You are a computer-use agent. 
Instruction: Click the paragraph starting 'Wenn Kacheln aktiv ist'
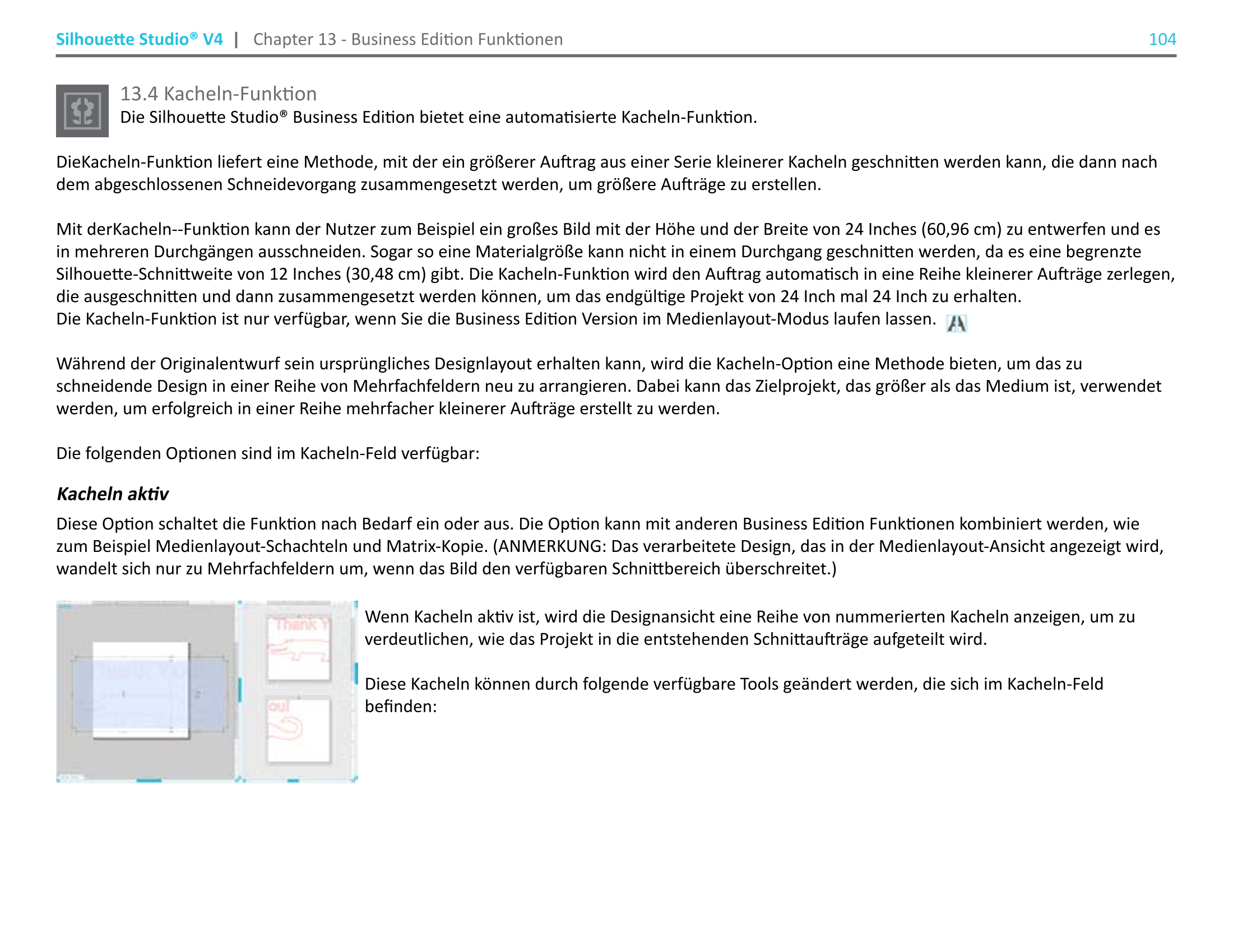click(x=749, y=628)
